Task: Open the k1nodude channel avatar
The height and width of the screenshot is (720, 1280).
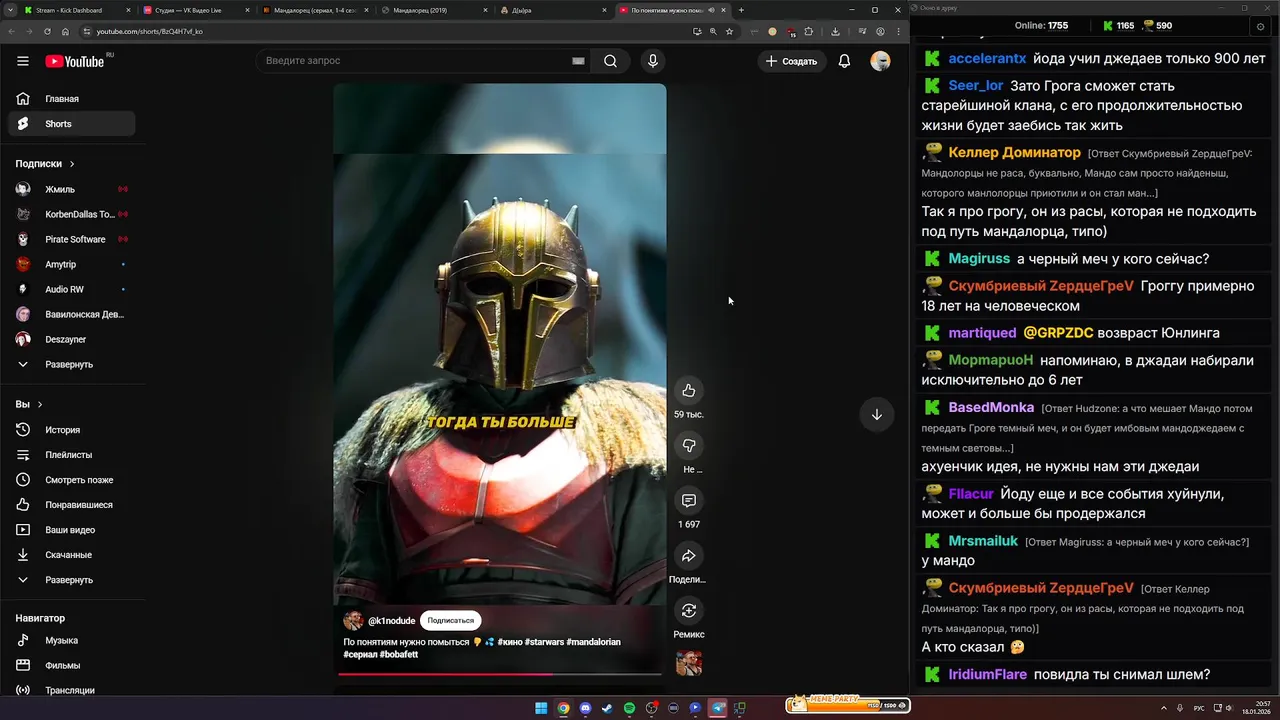Action: [x=353, y=620]
